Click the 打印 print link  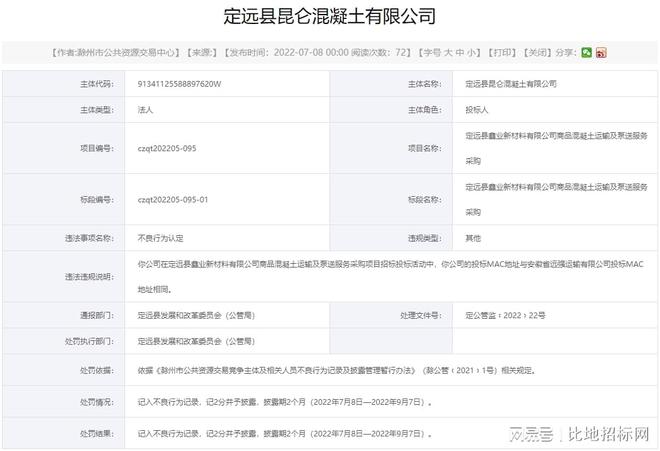pos(502,53)
